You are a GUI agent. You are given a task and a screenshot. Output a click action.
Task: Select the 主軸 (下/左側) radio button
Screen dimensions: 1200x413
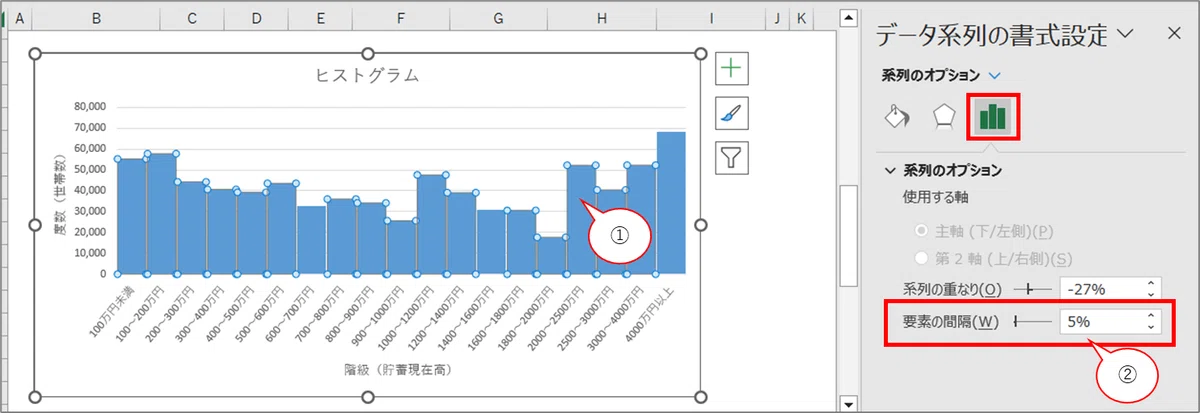click(x=923, y=229)
